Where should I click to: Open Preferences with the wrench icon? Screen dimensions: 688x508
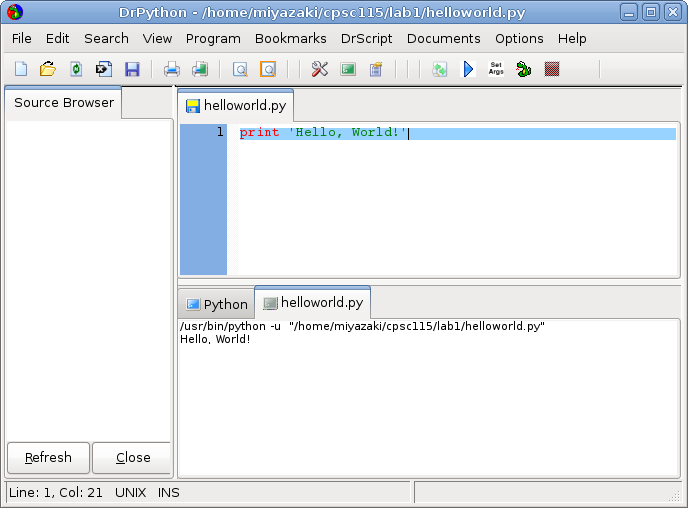click(x=320, y=69)
